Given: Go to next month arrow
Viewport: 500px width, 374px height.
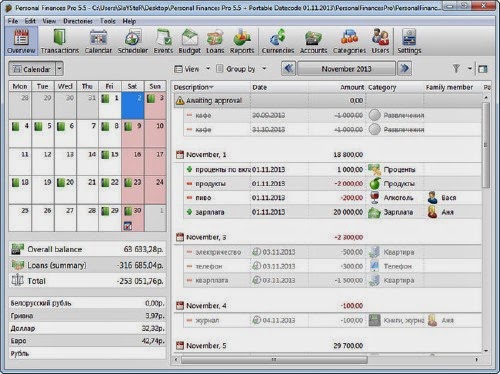Looking at the screenshot, I should click(404, 69).
